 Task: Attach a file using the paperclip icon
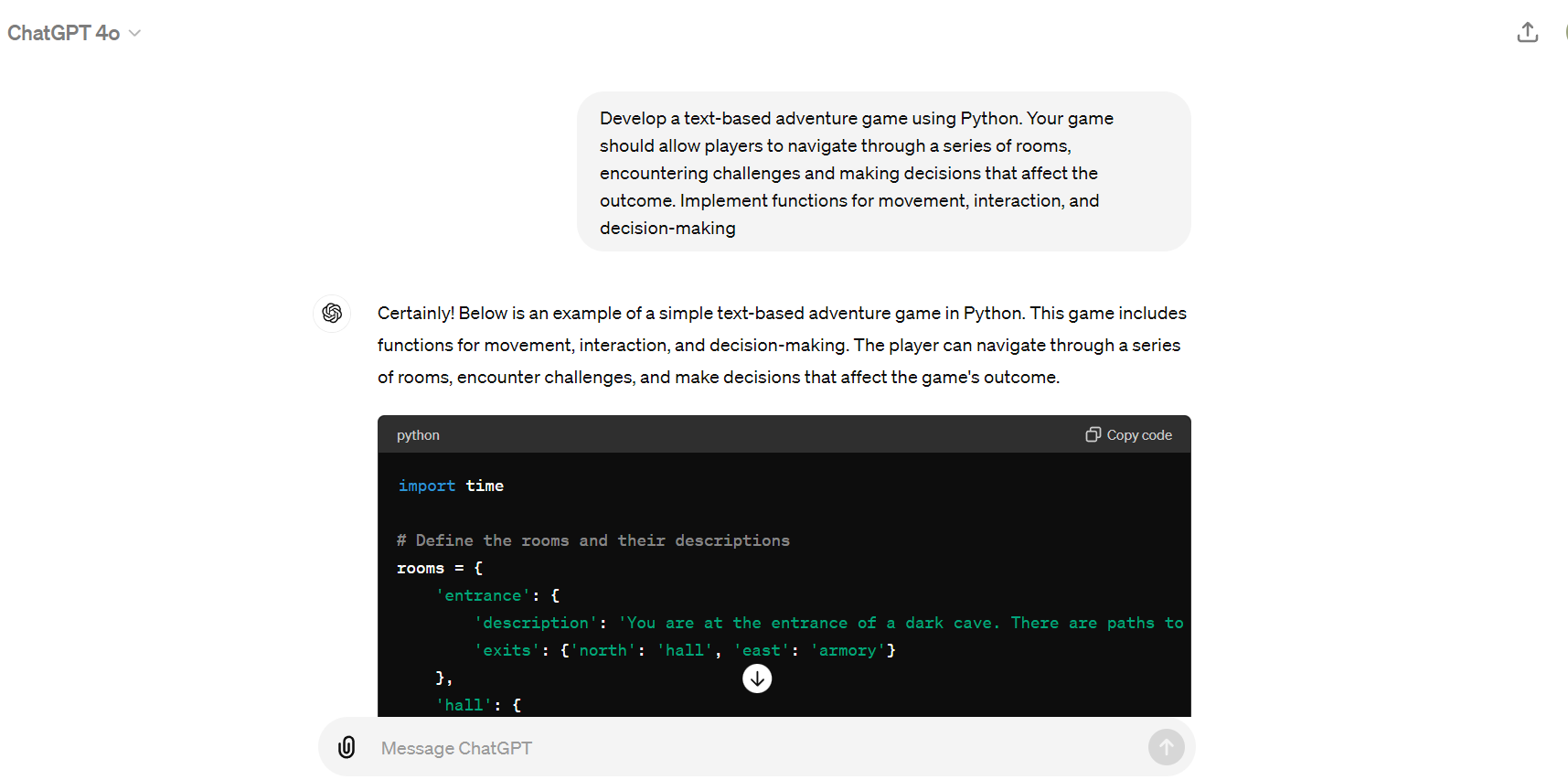pos(347,747)
